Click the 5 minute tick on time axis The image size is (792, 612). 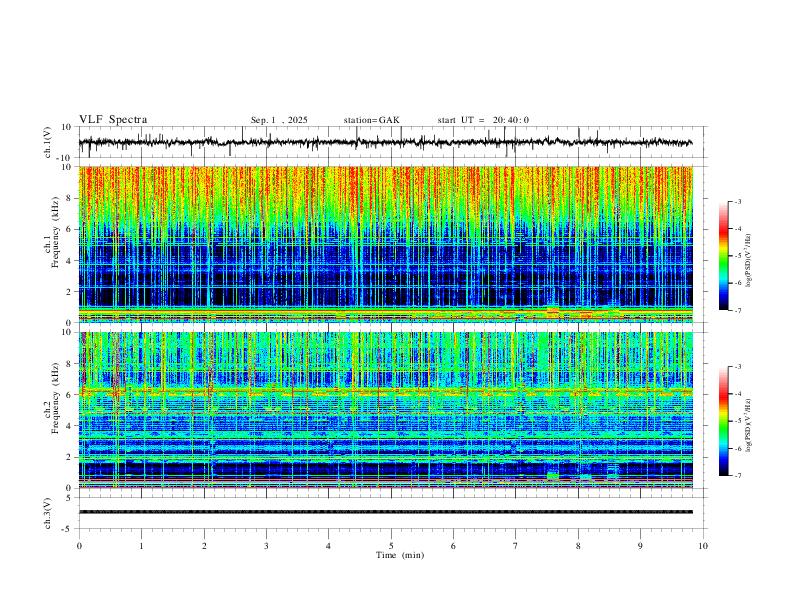[391, 546]
